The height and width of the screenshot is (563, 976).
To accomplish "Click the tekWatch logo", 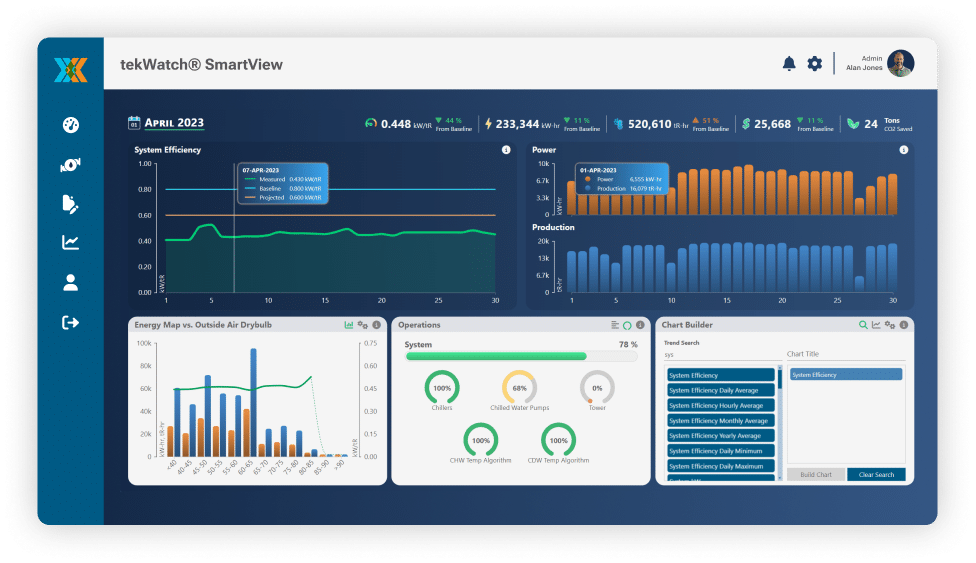I will 70,70.
